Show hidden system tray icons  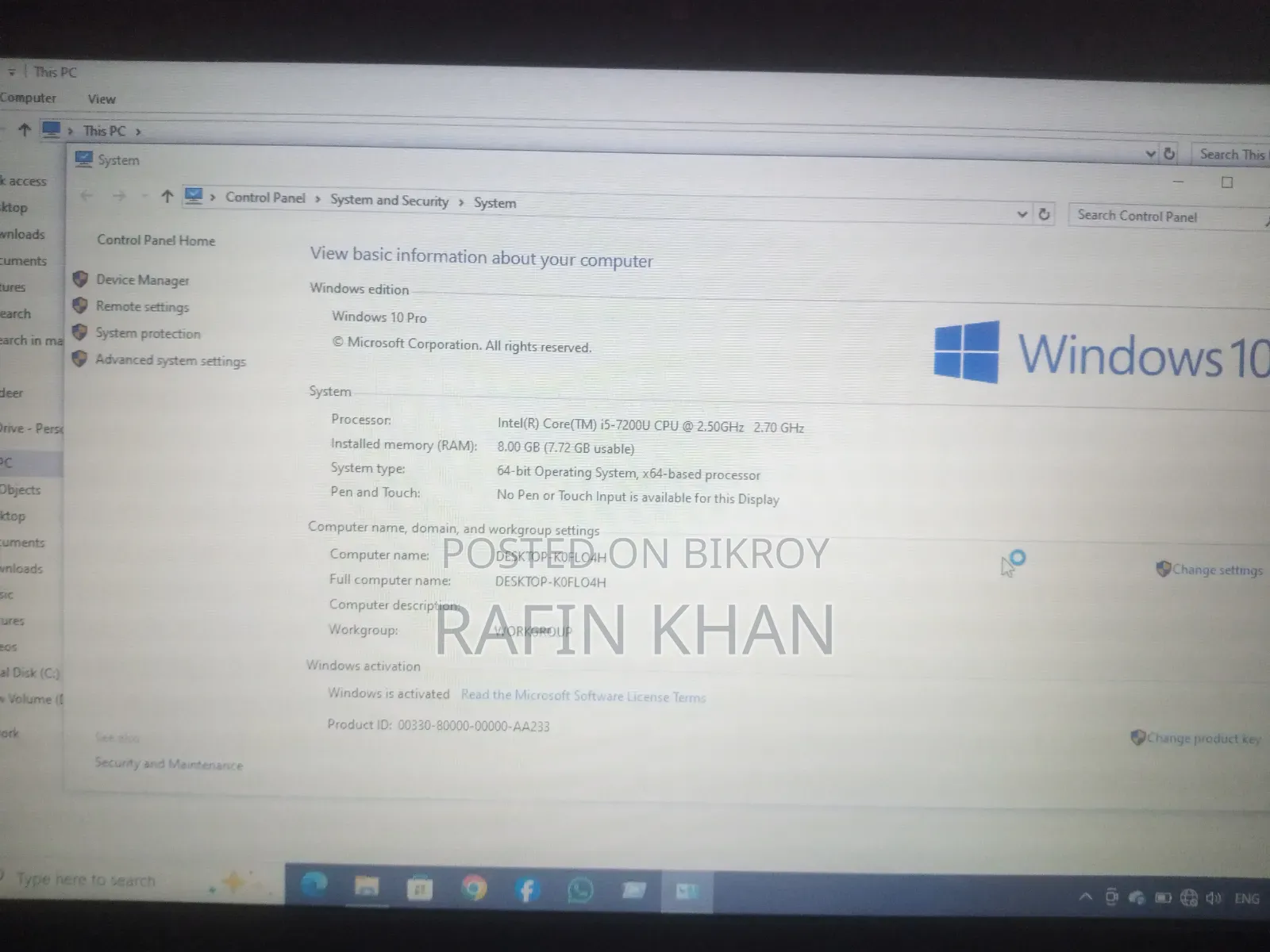click(1085, 897)
